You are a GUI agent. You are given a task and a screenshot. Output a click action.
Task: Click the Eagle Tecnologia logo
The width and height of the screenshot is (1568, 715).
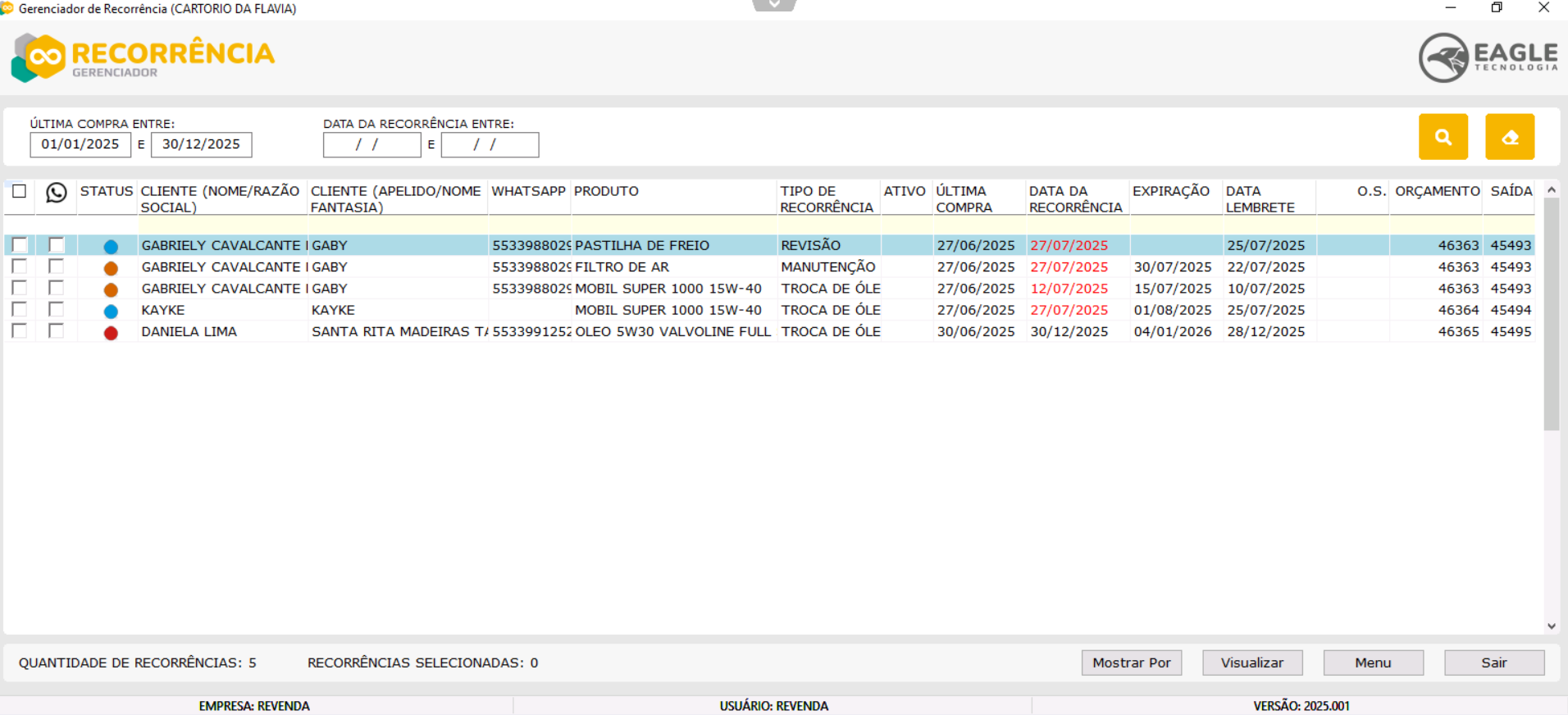(x=1488, y=57)
